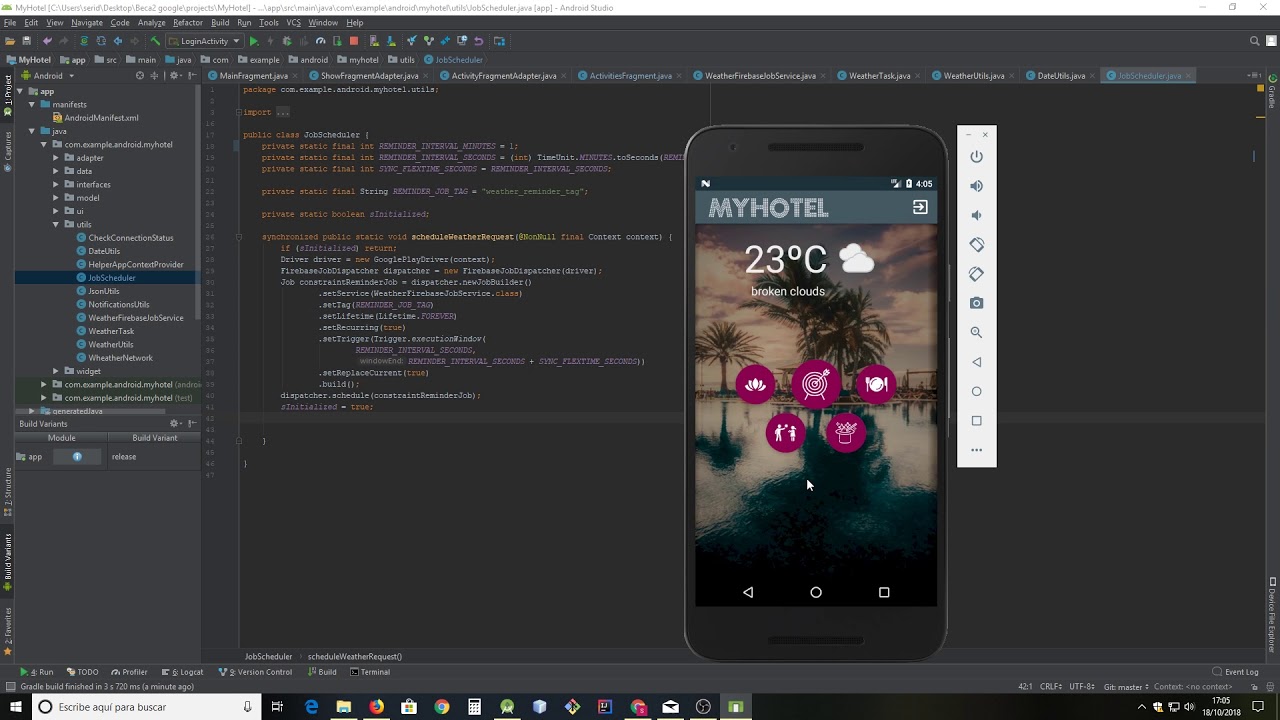
Task: Tap the shopping basket icon in the app
Action: (x=846, y=433)
